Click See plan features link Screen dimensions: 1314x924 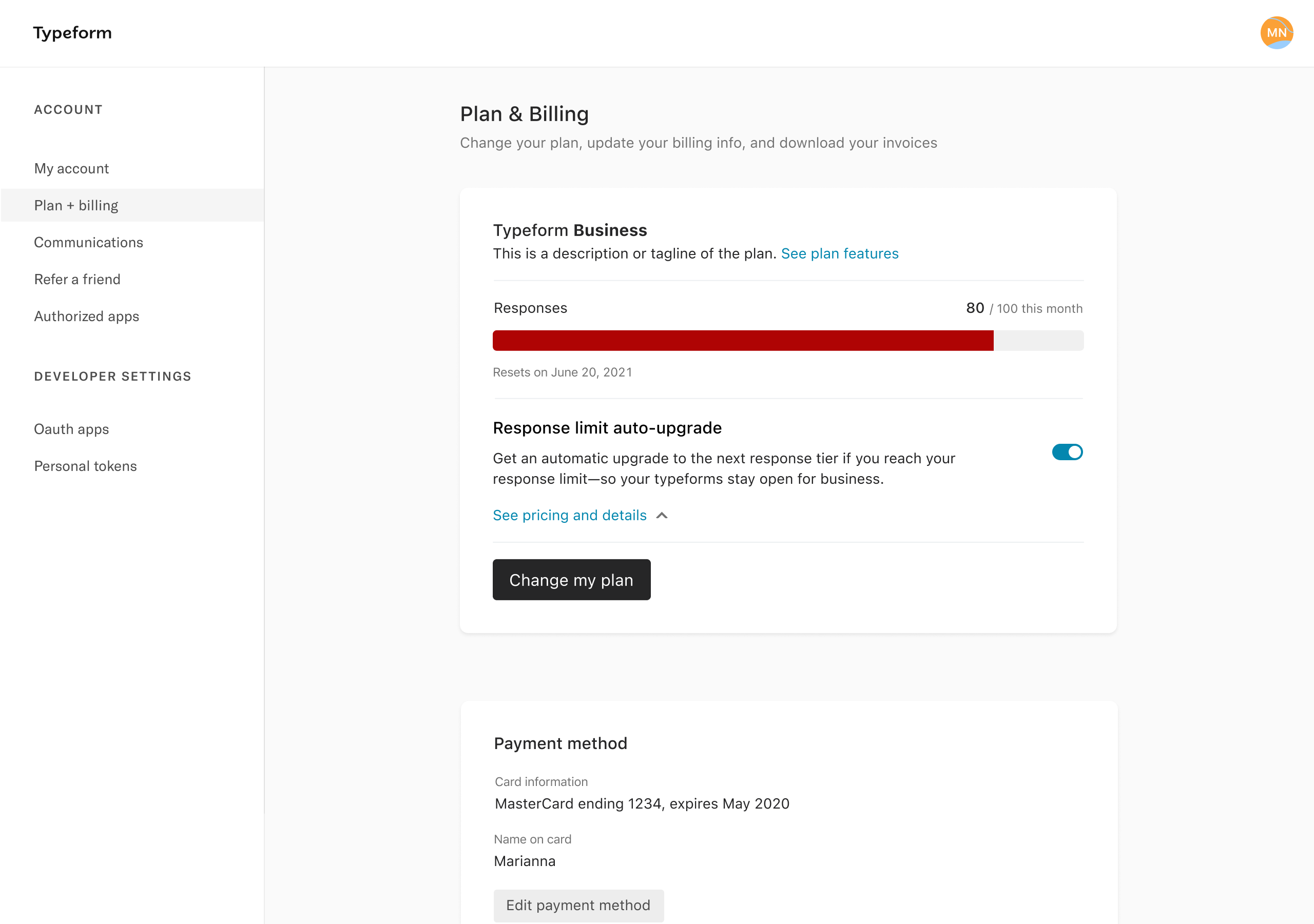click(x=840, y=253)
